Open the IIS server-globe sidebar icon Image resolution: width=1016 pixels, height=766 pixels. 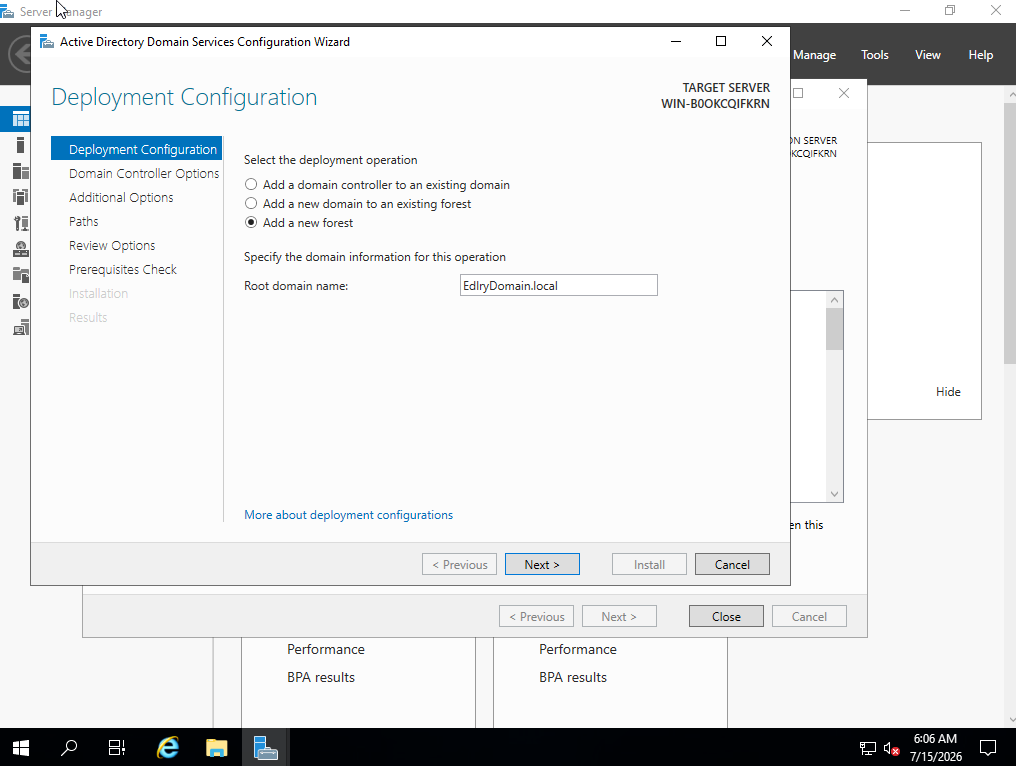click(x=21, y=301)
